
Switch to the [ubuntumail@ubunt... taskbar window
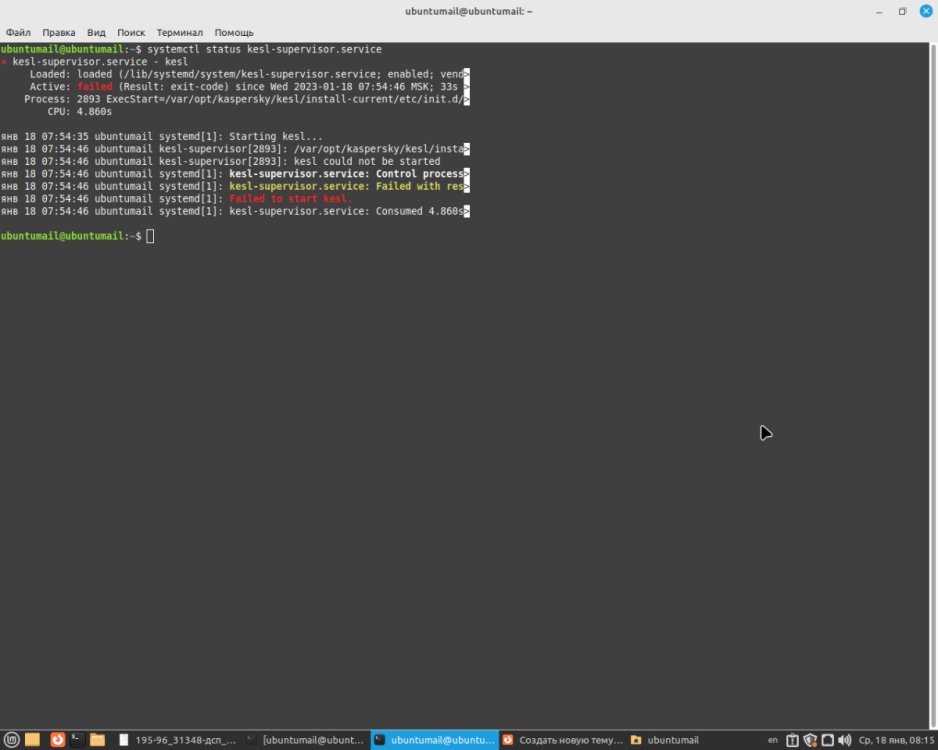coord(305,740)
